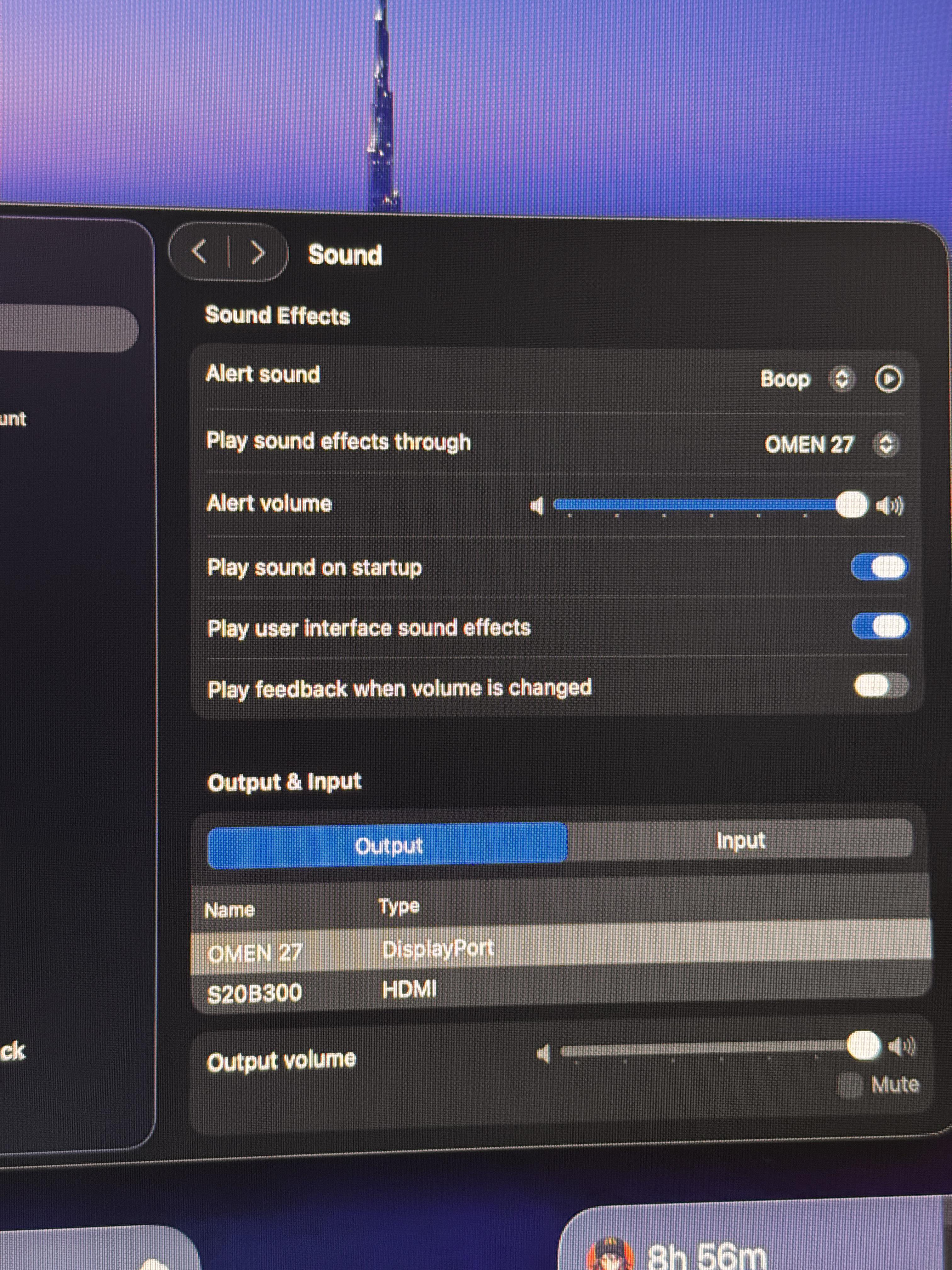Screen dimensions: 952x1270
Task: Click the Alert volume slider knob
Action: pyautogui.click(x=852, y=505)
